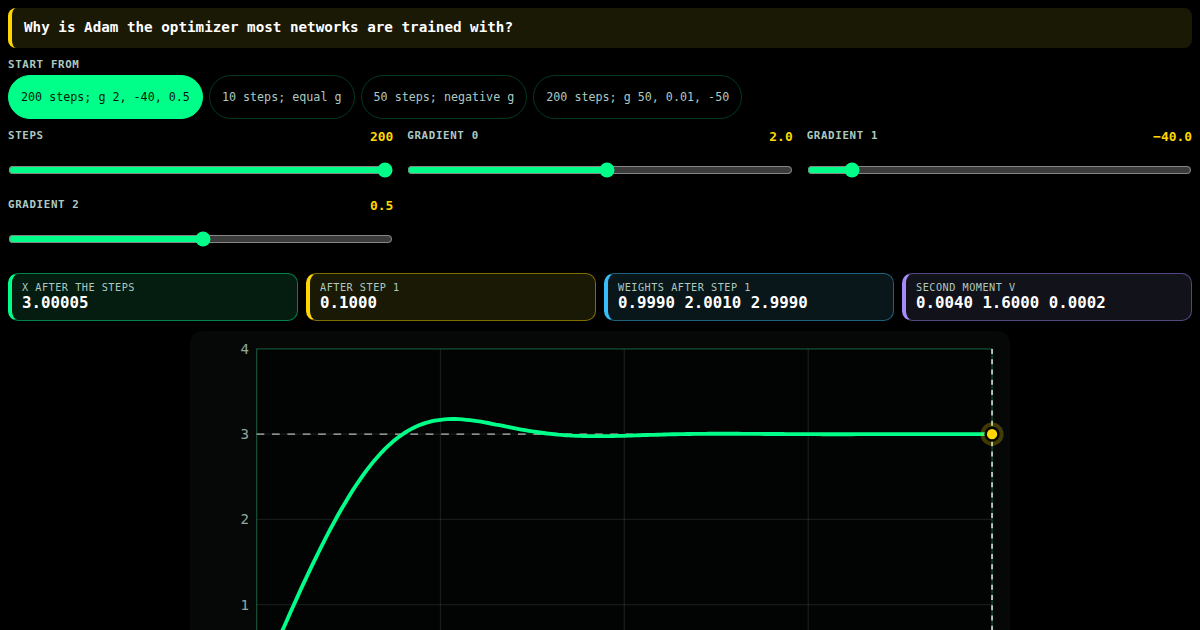Click the result value 3.00005
Viewport: 1200px width, 630px height.
55,303
